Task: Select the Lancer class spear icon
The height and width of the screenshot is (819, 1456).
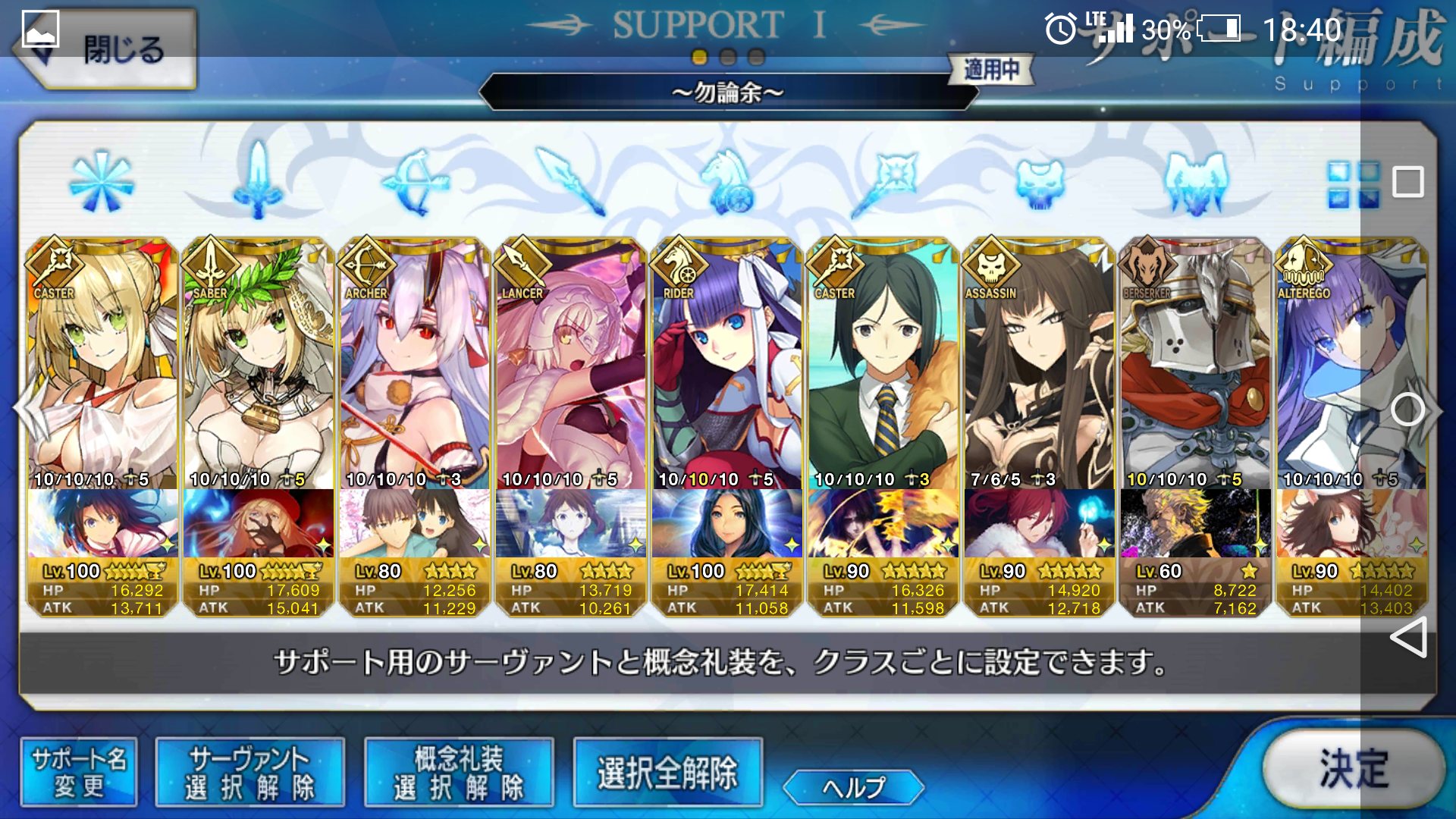Action: 570,181
